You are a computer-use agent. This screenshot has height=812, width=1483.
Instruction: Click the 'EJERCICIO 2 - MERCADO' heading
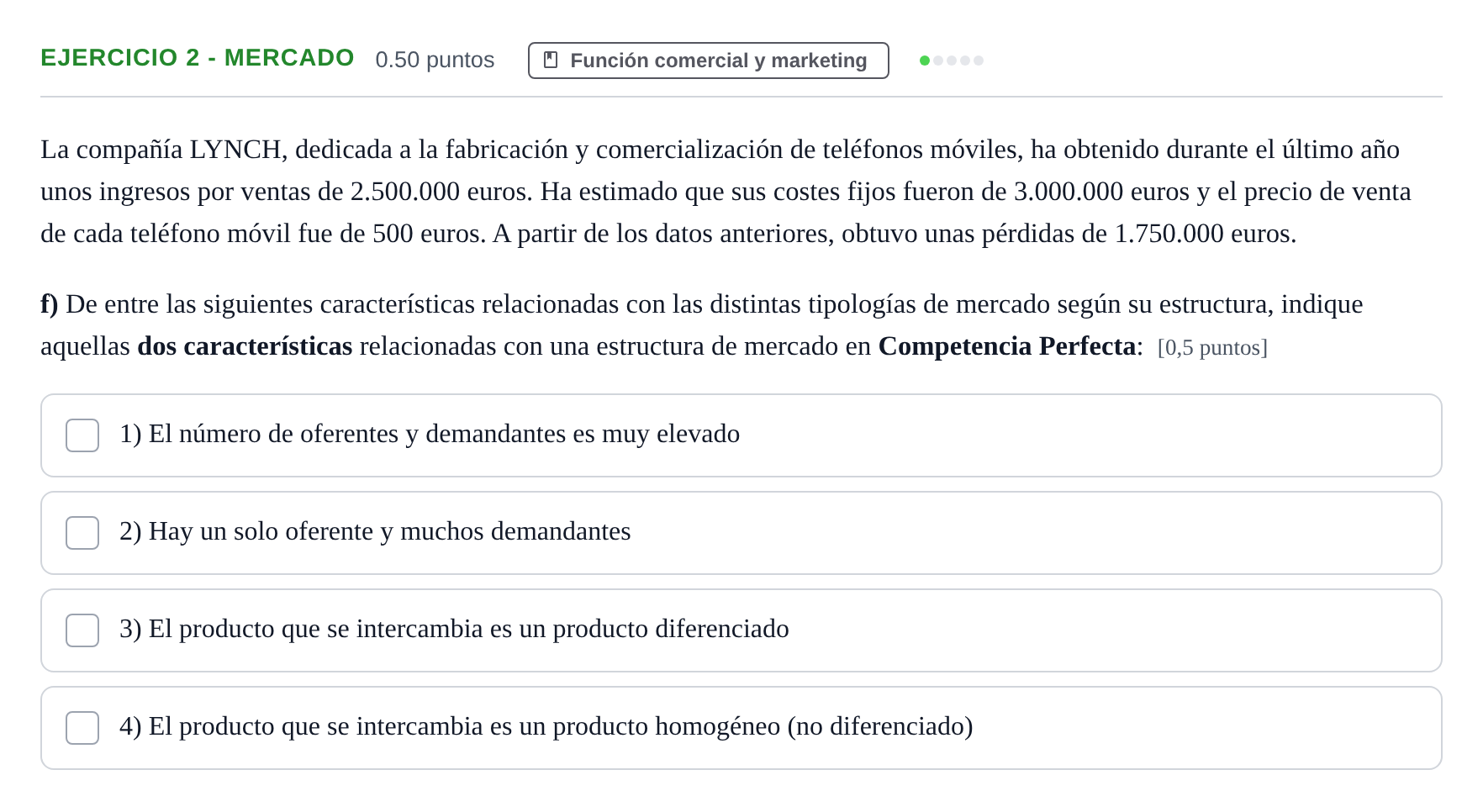[198, 58]
